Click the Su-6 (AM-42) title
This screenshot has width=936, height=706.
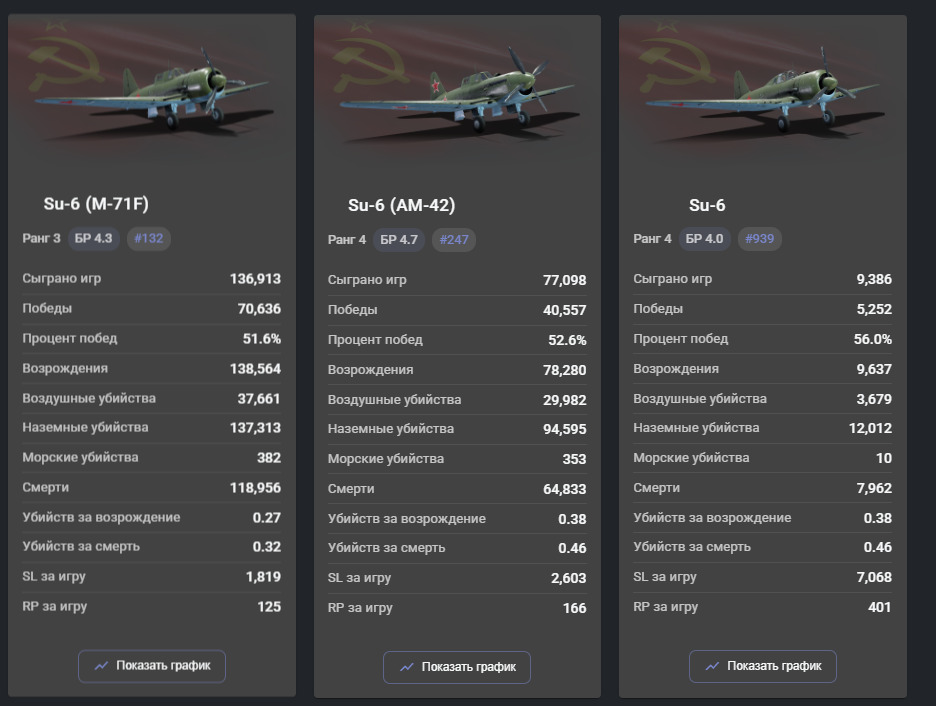[x=401, y=205]
